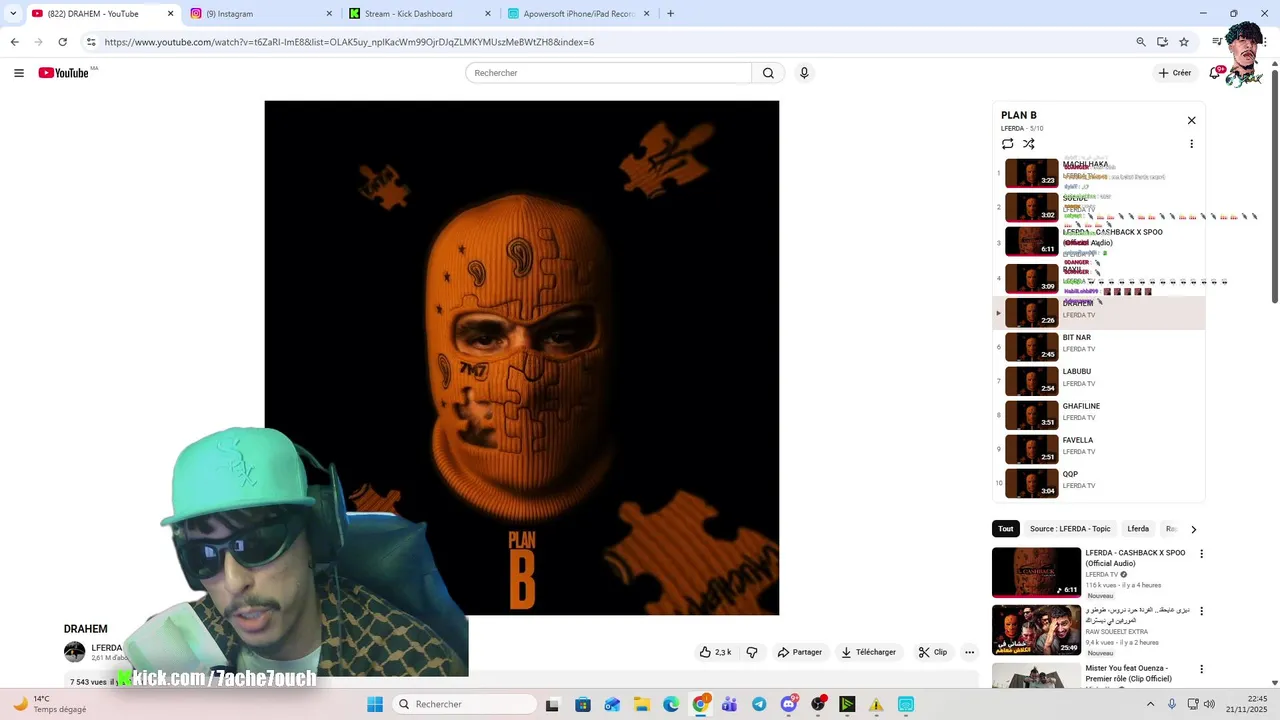Show more filter chips with arrow
1280x720 pixels.
(x=1193, y=529)
